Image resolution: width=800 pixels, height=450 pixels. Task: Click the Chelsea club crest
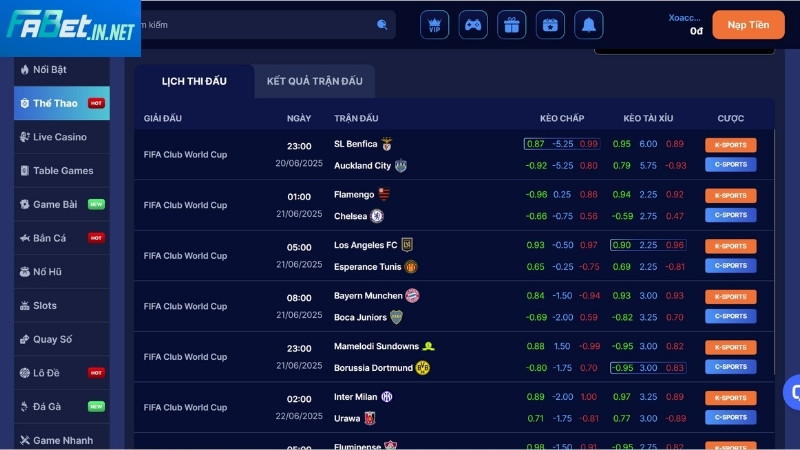point(377,216)
